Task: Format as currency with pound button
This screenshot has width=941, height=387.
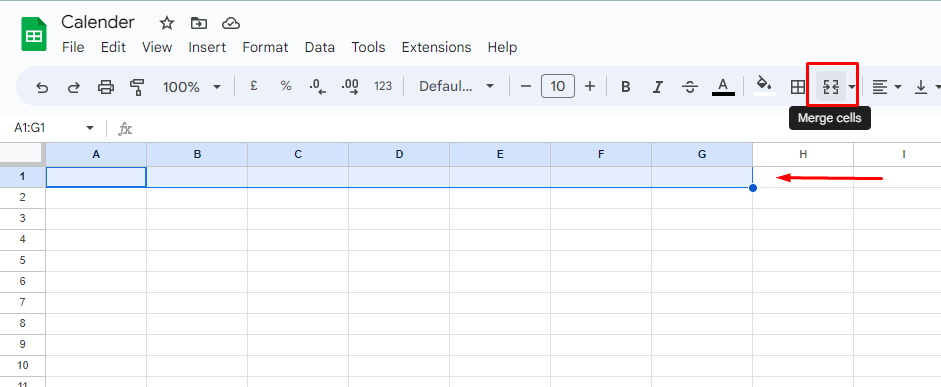Action: pos(254,86)
